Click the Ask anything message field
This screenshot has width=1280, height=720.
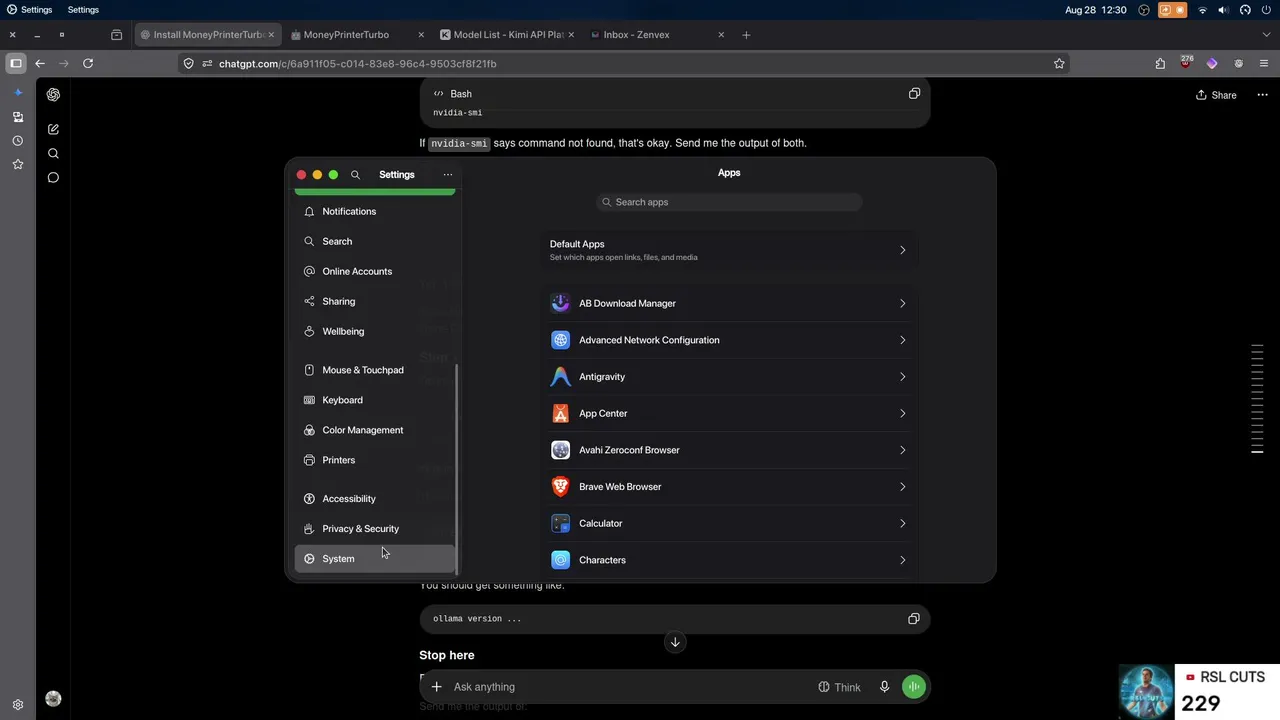point(630,687)
